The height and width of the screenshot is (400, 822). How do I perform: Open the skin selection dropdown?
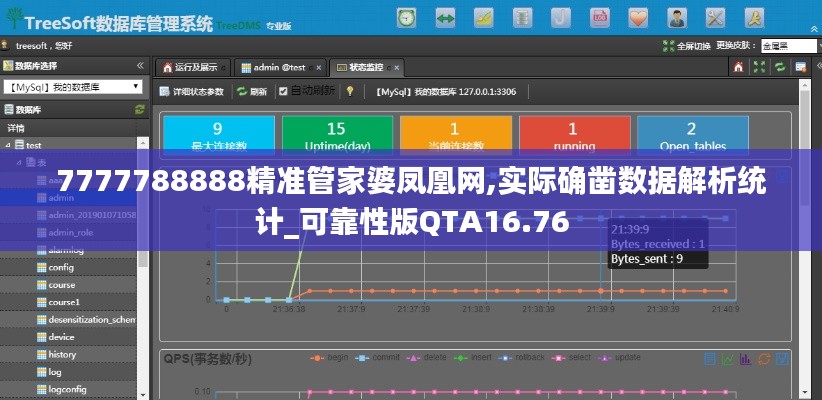coord(789,46)
